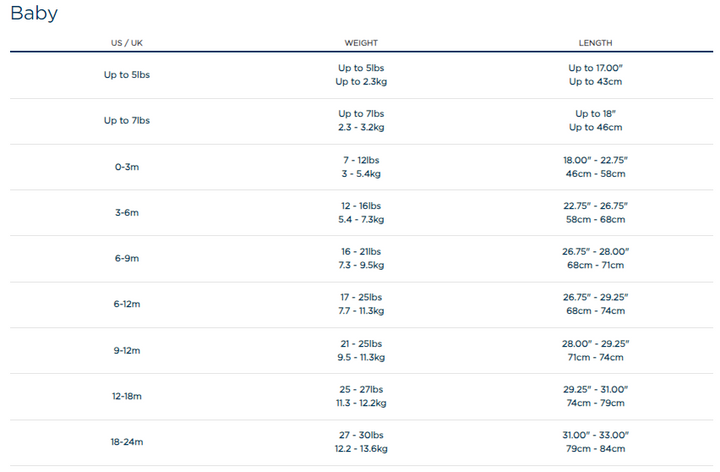Select the 6-12m size row label
This screenshot has width=720, height=472.
[127, 305]
